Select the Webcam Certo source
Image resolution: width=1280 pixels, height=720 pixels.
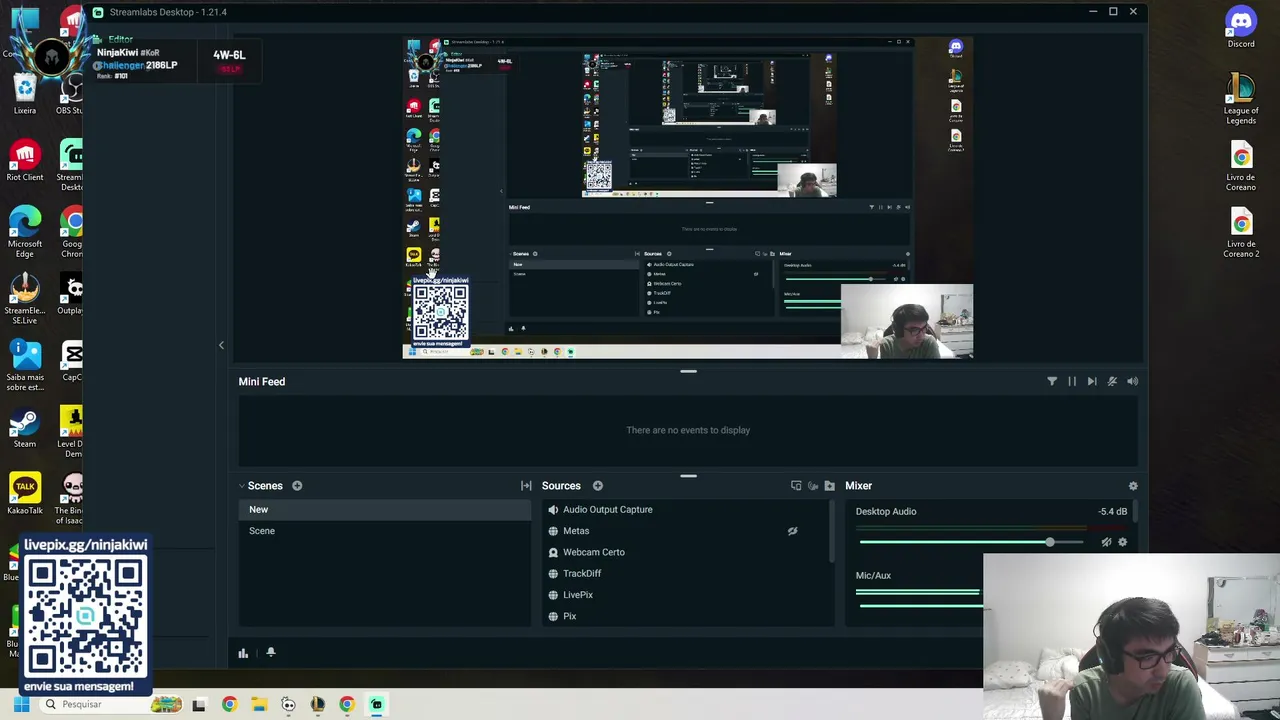tap(686, 552)
